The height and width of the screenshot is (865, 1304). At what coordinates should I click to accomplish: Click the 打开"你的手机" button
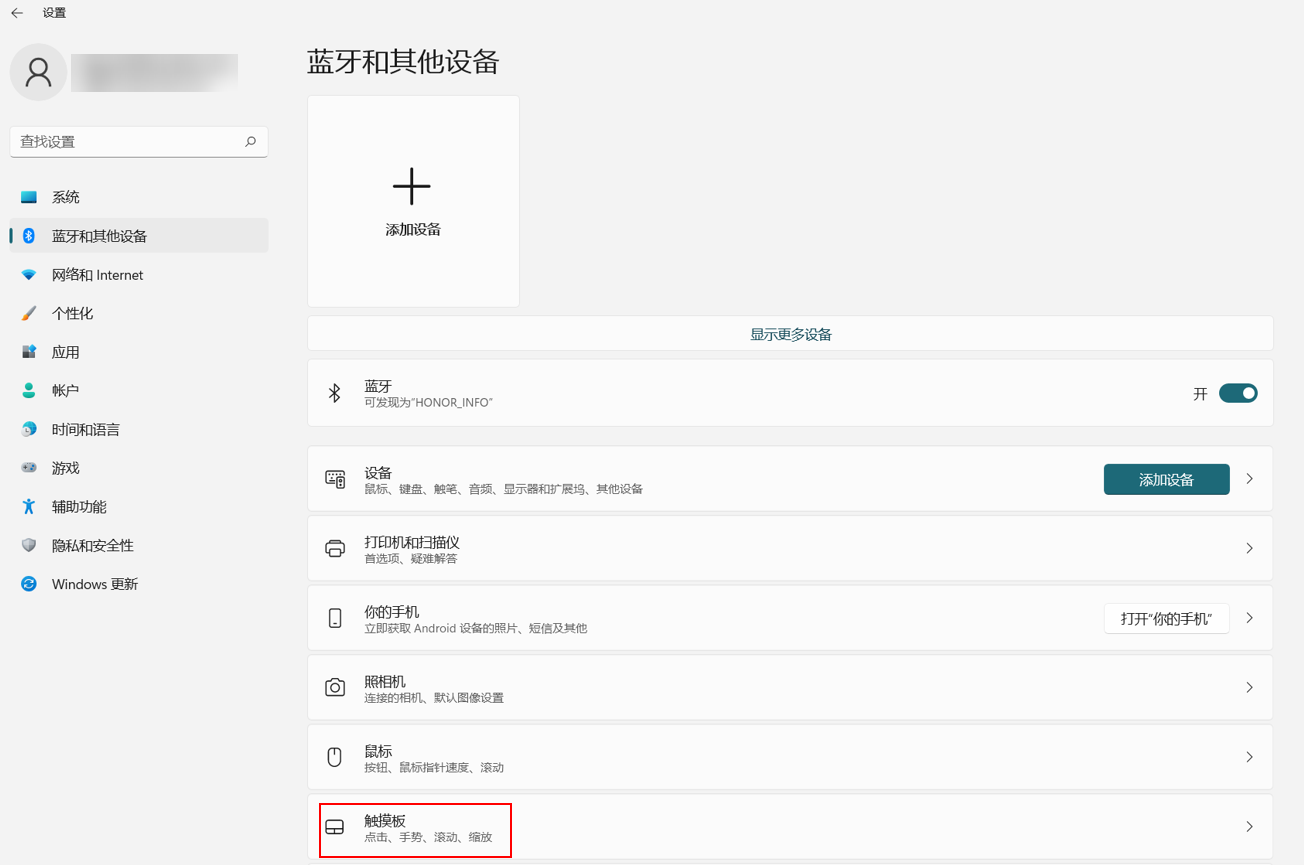coord(1166,618)
